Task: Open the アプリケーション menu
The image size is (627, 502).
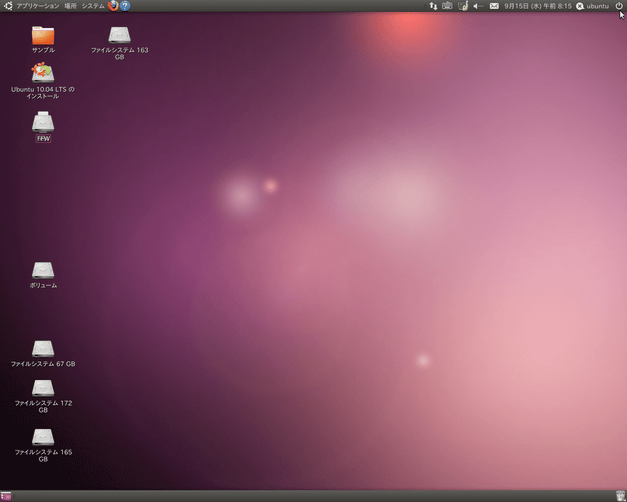Action: 38,6
